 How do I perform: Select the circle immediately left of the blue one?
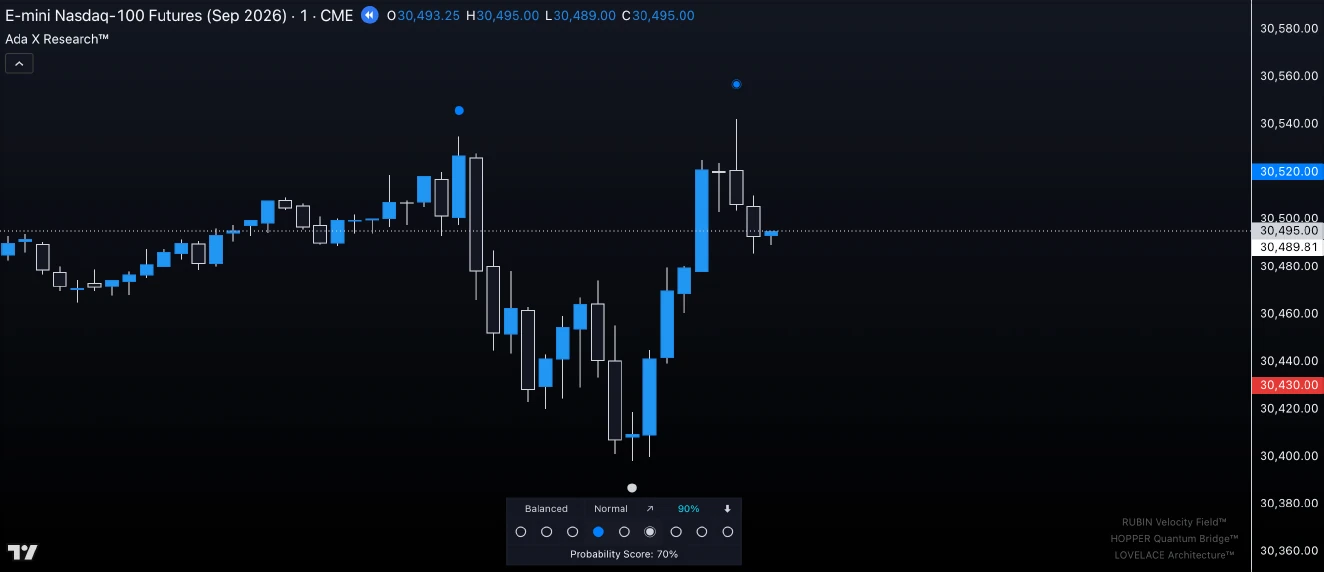[x=572, y=532]
